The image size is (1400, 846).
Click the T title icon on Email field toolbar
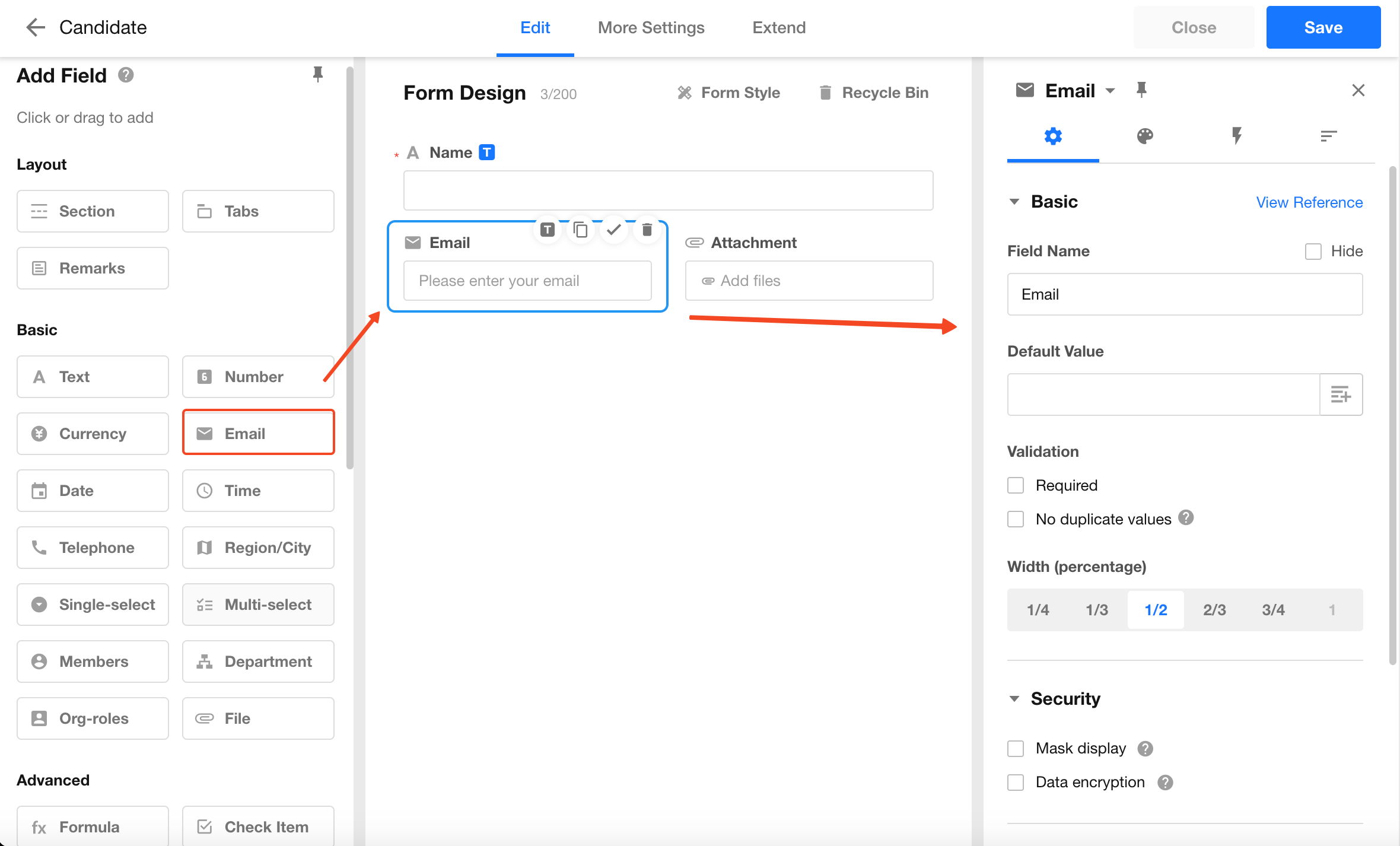(548, 230)
